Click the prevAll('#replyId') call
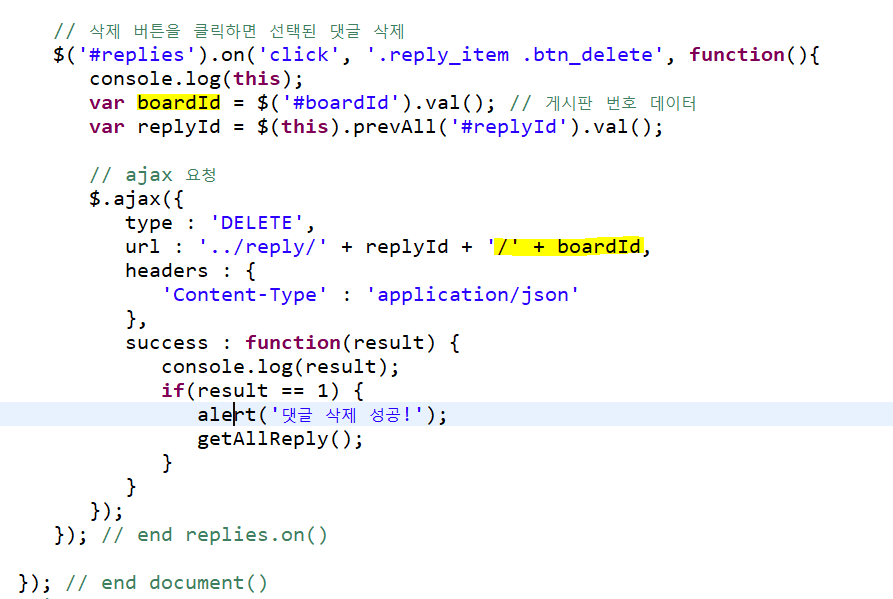The height and width of the screenshot is (599, 893). [466, 127]
